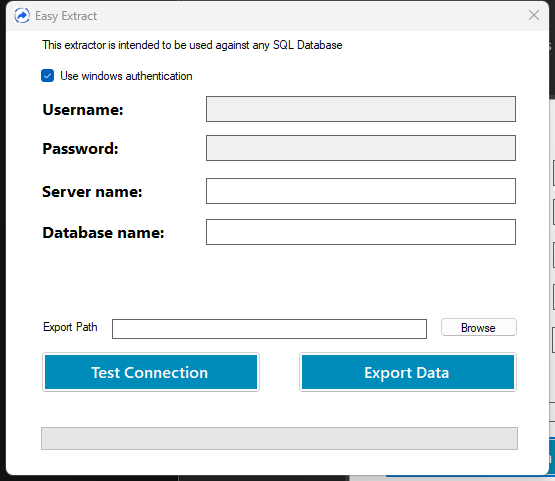Click the Password label

(x=80, y=149)
